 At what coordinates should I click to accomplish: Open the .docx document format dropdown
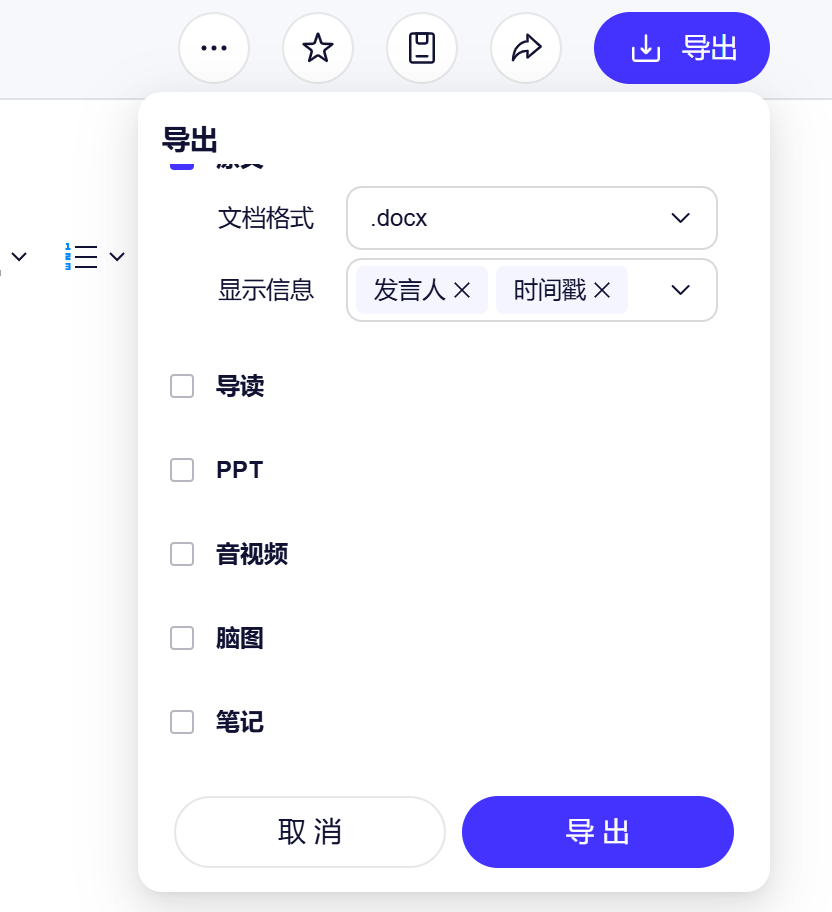(x=531, y=218)
